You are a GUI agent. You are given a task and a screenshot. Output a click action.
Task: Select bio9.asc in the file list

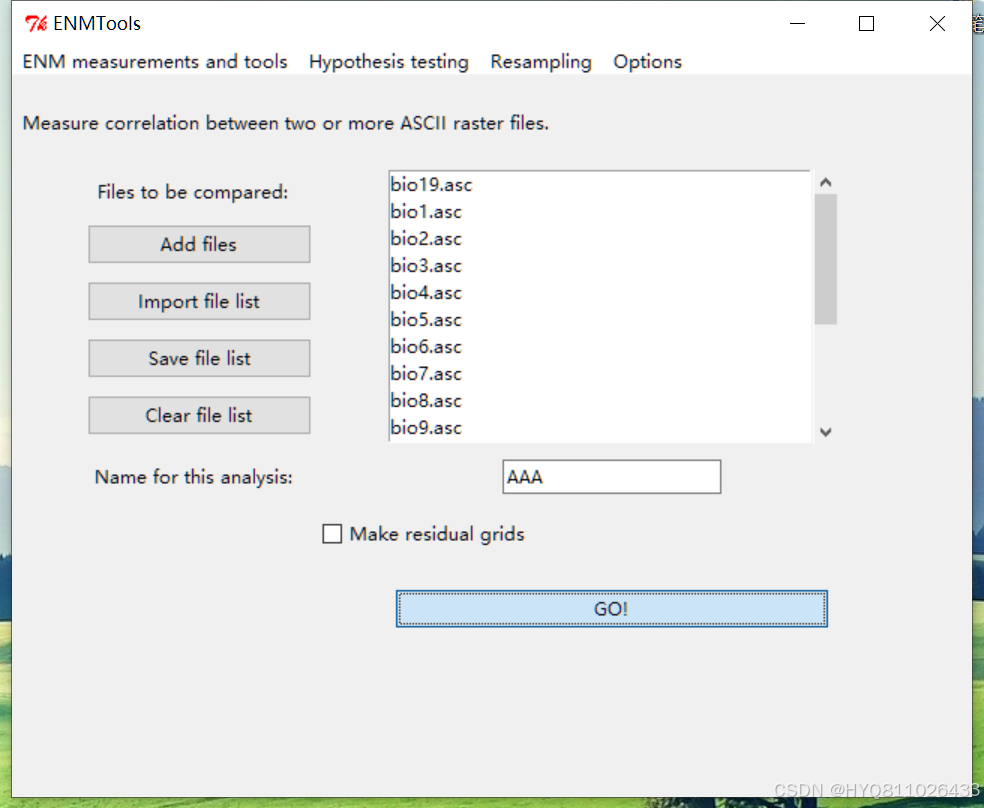pyautogui.click(x=599, y=428)
